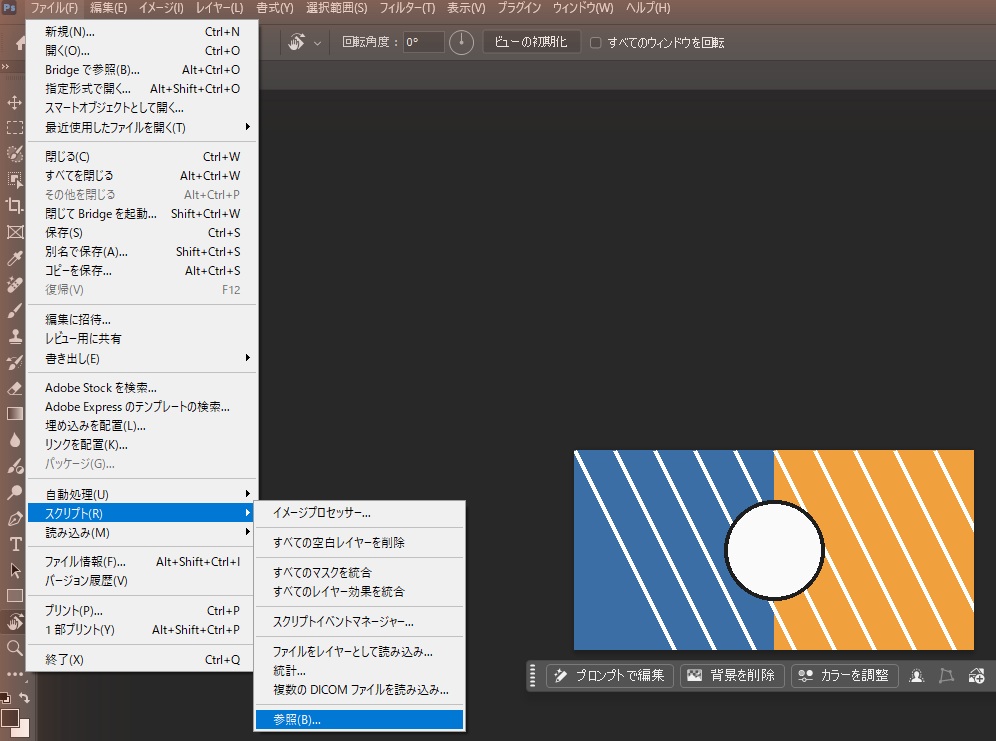This screenshot has height=741, width=996.
Task: Click the foreground color swatch
Action: click(x=9, y=718)
